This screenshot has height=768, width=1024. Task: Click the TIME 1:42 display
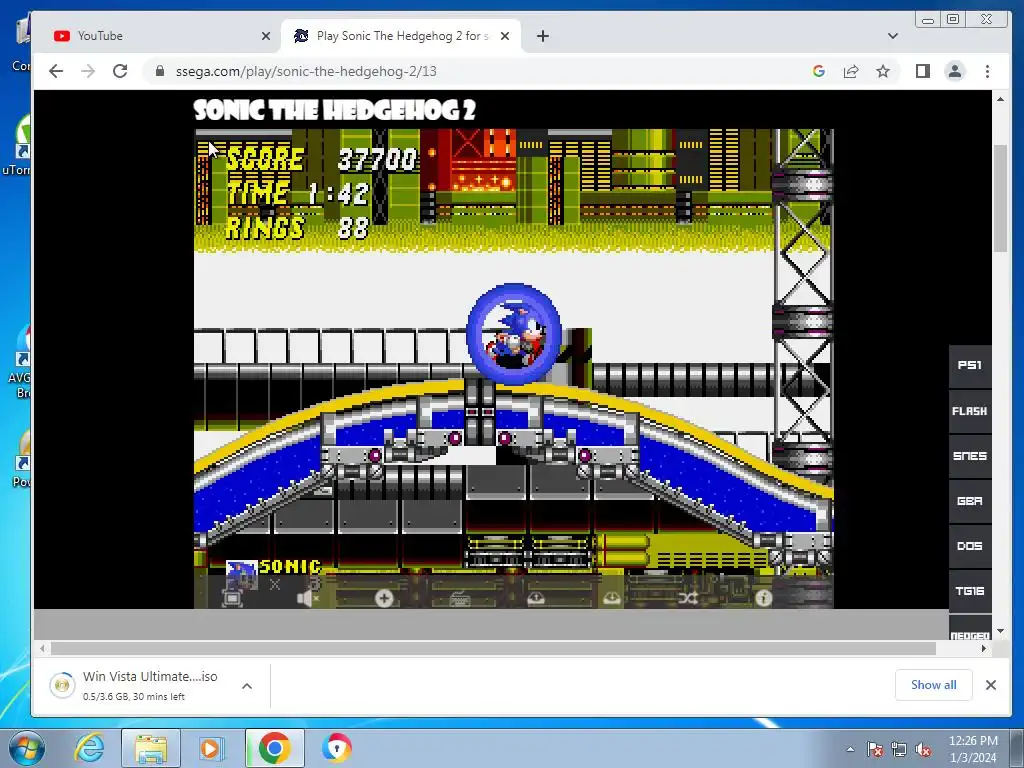point(298,193)
